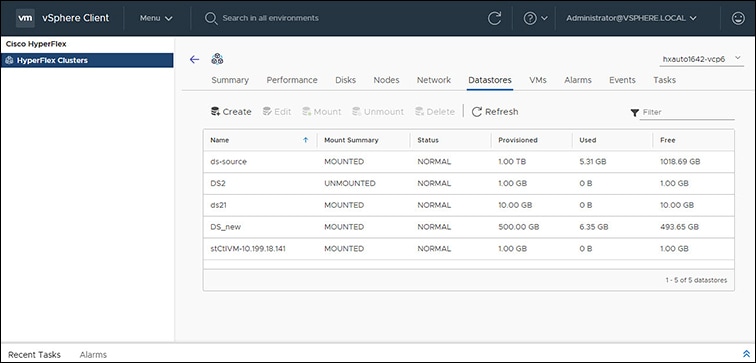This screenshot has width=756, height=363.
Task: Click the Filter input field
Action: click(x=687, y=112)
